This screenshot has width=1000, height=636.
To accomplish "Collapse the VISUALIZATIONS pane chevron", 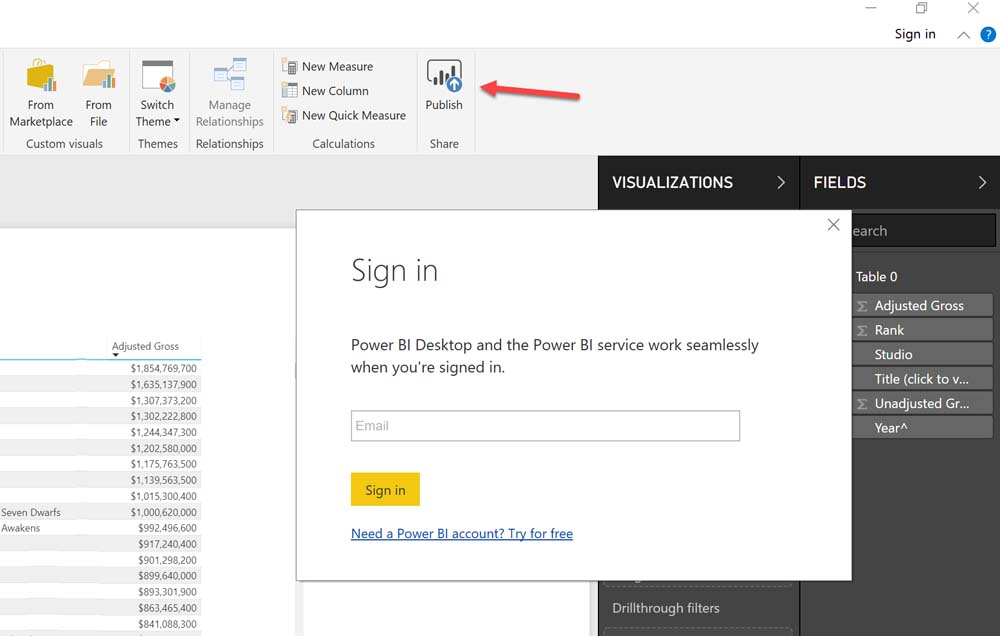I will click(781, 182).
